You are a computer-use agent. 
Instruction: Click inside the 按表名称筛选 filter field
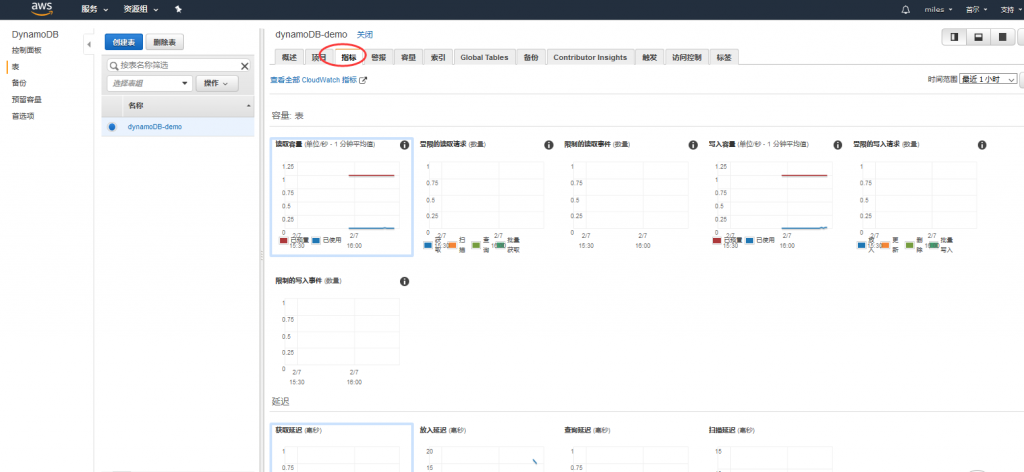point(179,66)
